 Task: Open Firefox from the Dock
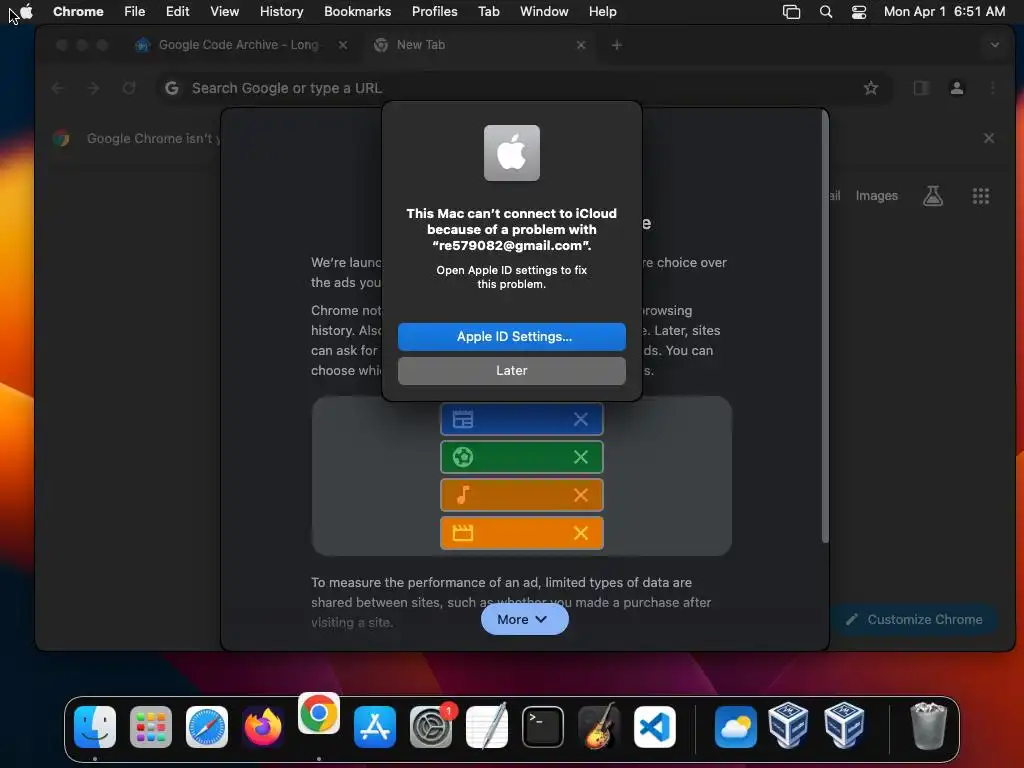[263, 727]
